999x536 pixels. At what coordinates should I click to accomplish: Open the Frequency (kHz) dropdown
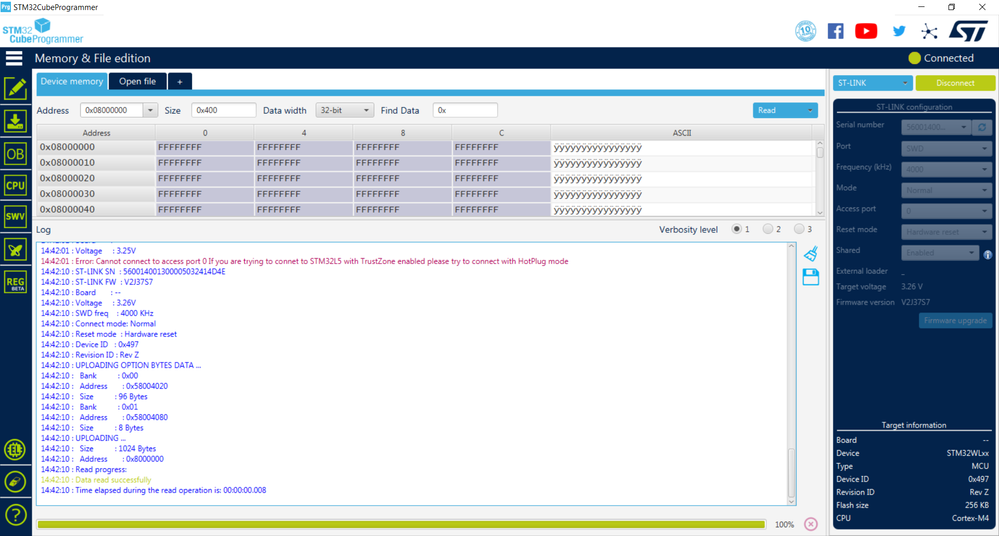coord(945,169)
